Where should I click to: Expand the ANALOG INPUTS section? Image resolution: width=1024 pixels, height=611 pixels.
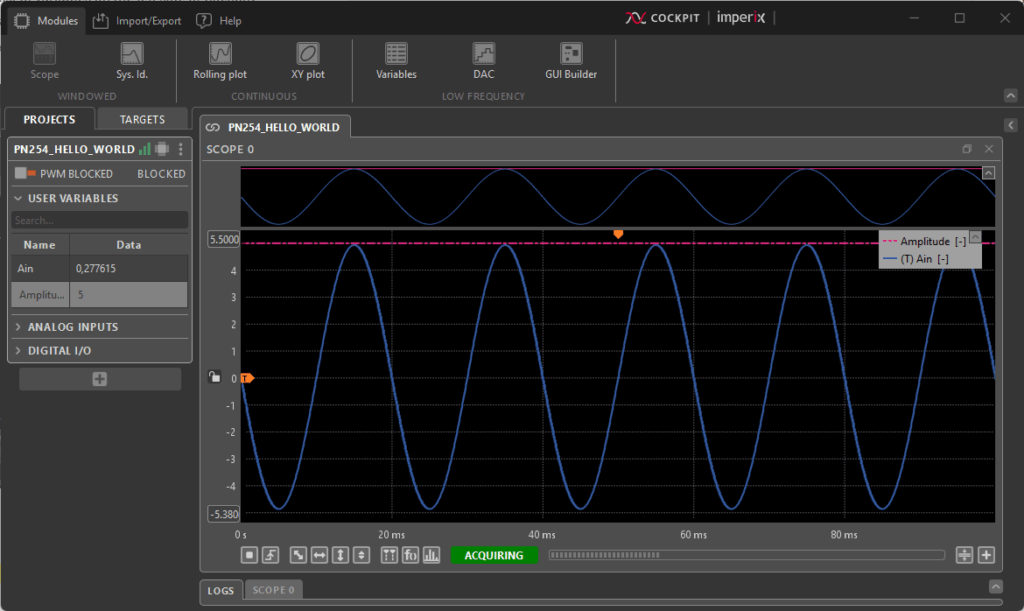coord(72,327)
